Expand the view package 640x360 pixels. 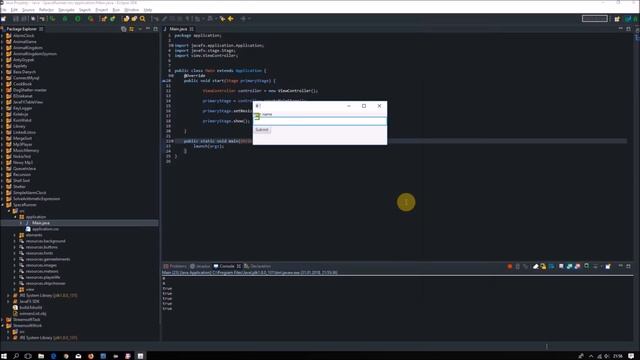coord(15,289)
